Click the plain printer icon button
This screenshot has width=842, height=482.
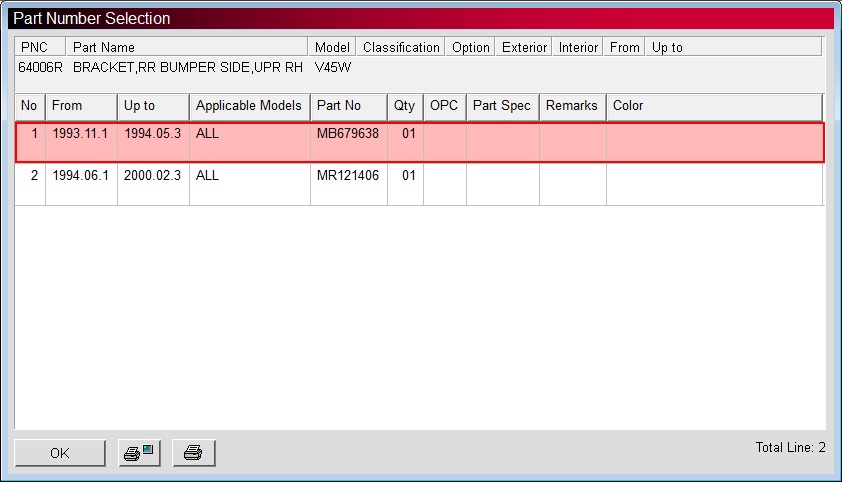(193, 453)
